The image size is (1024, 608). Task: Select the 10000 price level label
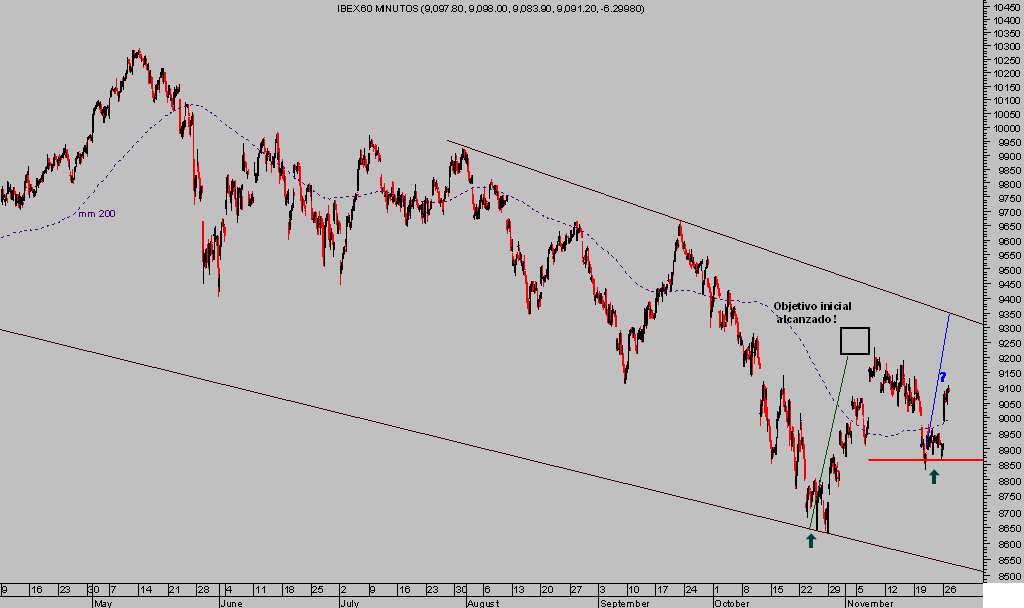1006,128
